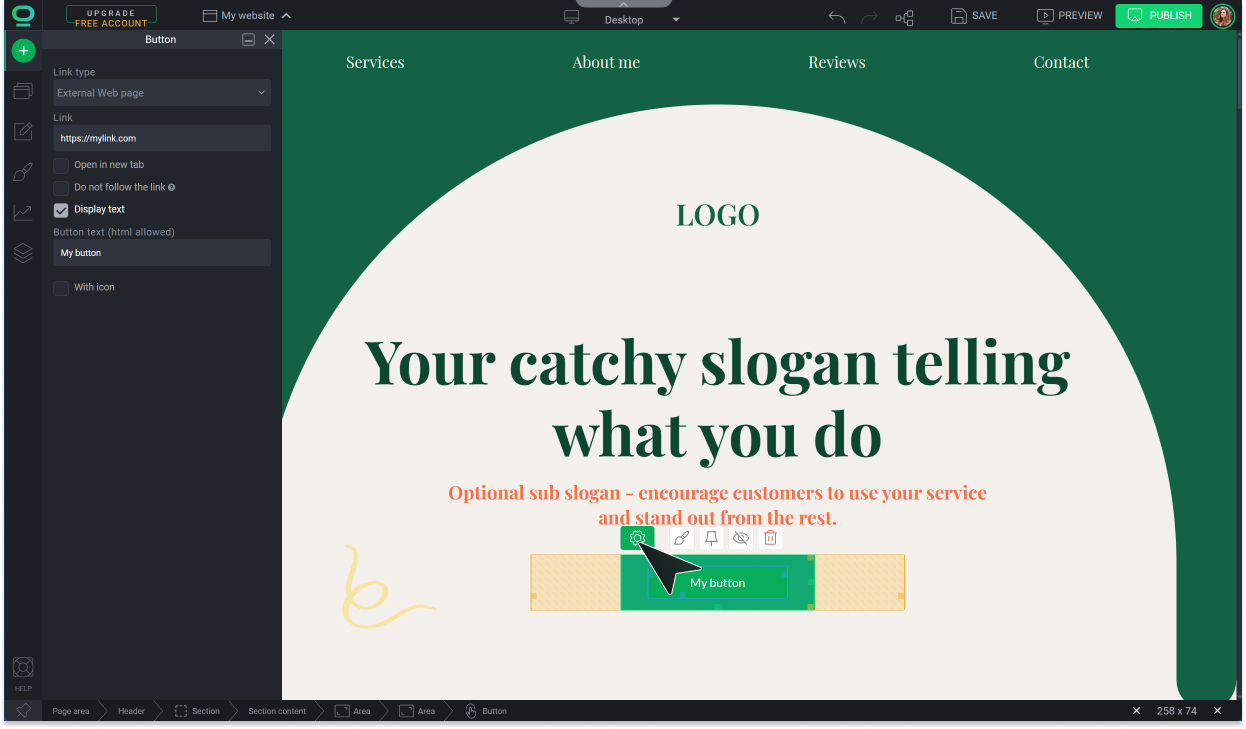
Task: Click the About me navigation menu item
Action: [606, 62]
